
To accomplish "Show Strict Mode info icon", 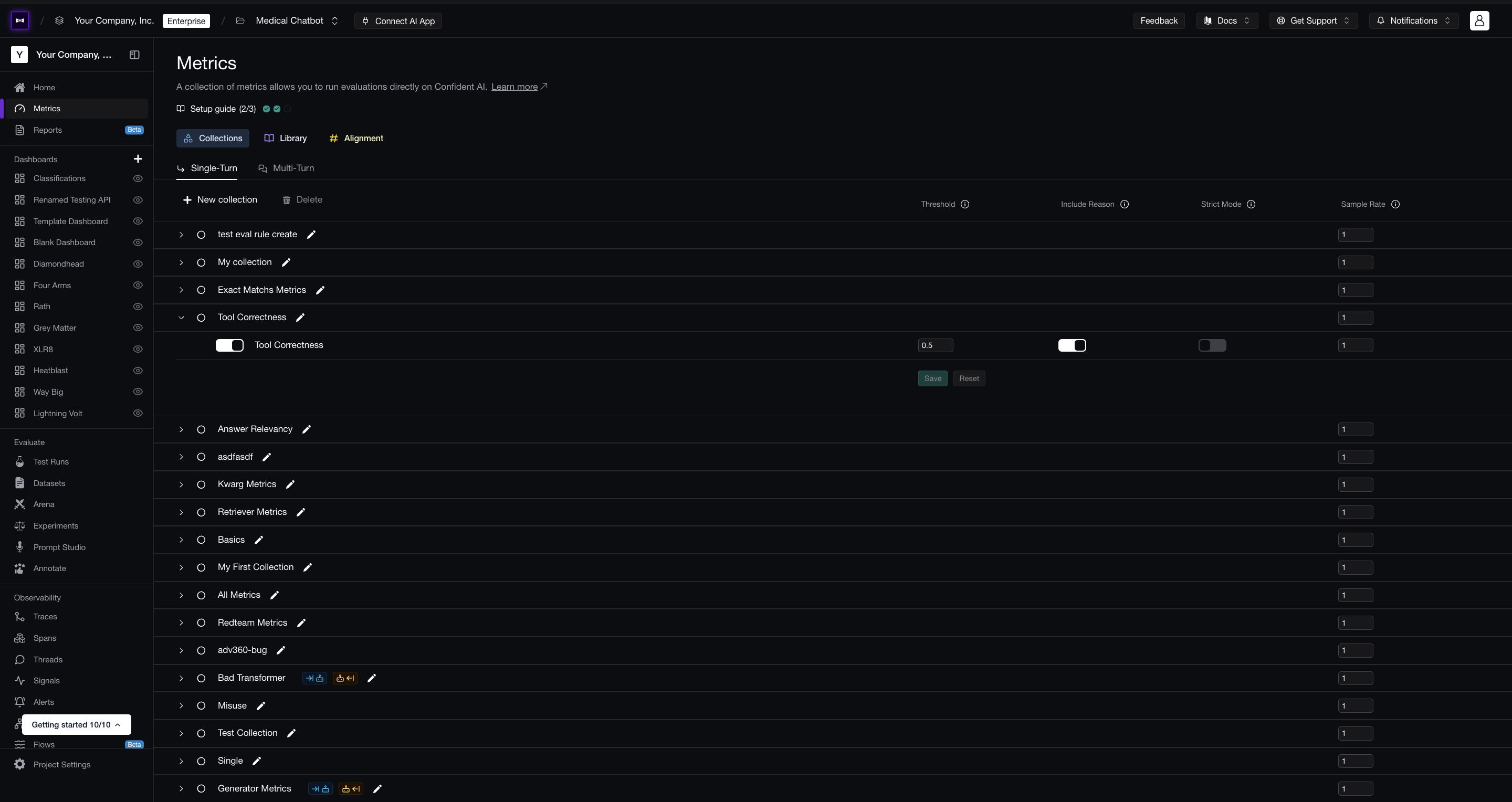I will (1252, 204).
